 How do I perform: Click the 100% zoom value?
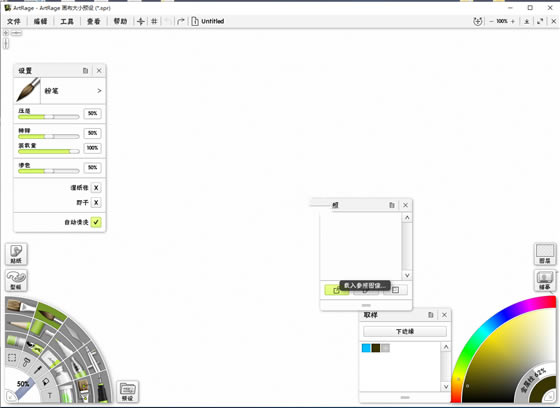[502, 21]
